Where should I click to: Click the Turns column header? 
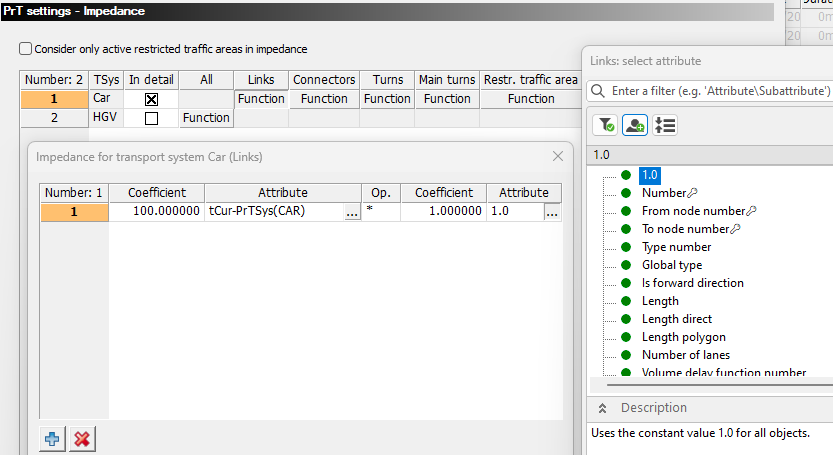click(x=387, y=80)
